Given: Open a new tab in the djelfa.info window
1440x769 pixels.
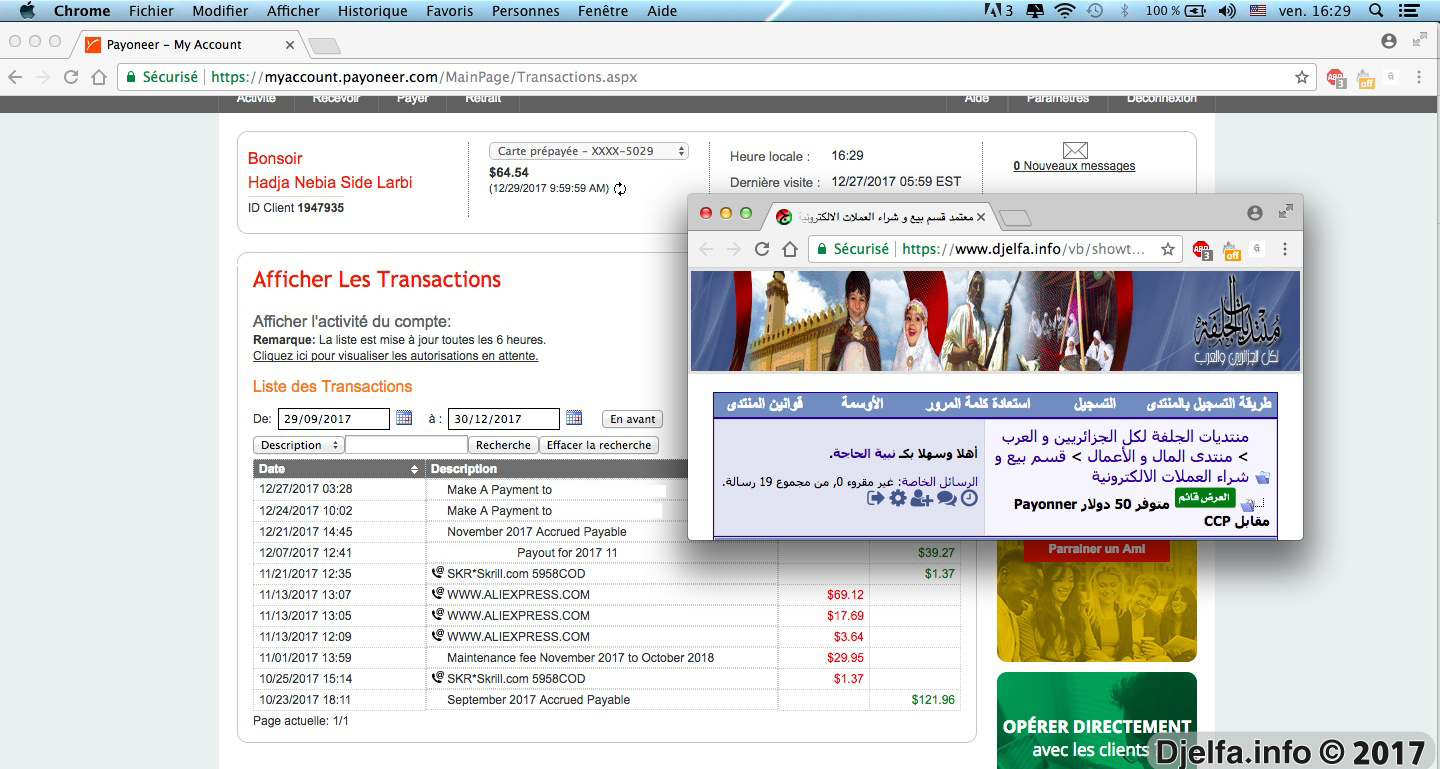Looking at the screenshot, I should [x=1014, y=217].
